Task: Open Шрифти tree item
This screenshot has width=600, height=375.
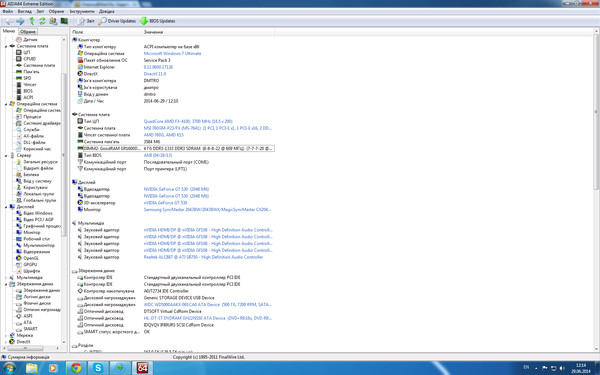Action: click(31, 271)
